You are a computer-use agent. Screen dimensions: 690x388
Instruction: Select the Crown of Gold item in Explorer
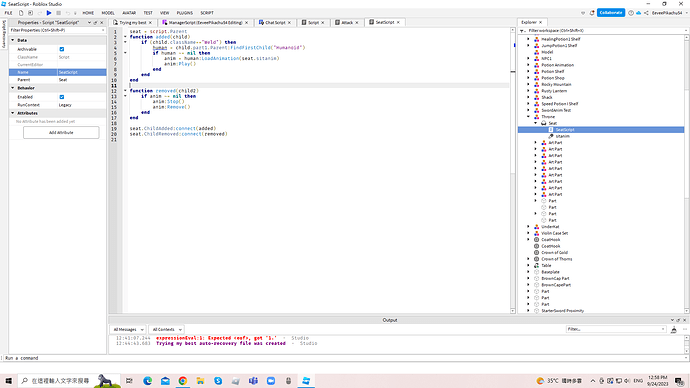554,253
